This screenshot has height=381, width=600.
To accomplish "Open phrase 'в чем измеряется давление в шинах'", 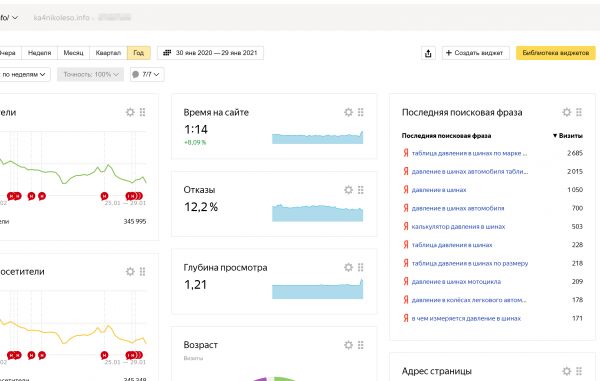I will pyautogui.click(x=466, y=318).
